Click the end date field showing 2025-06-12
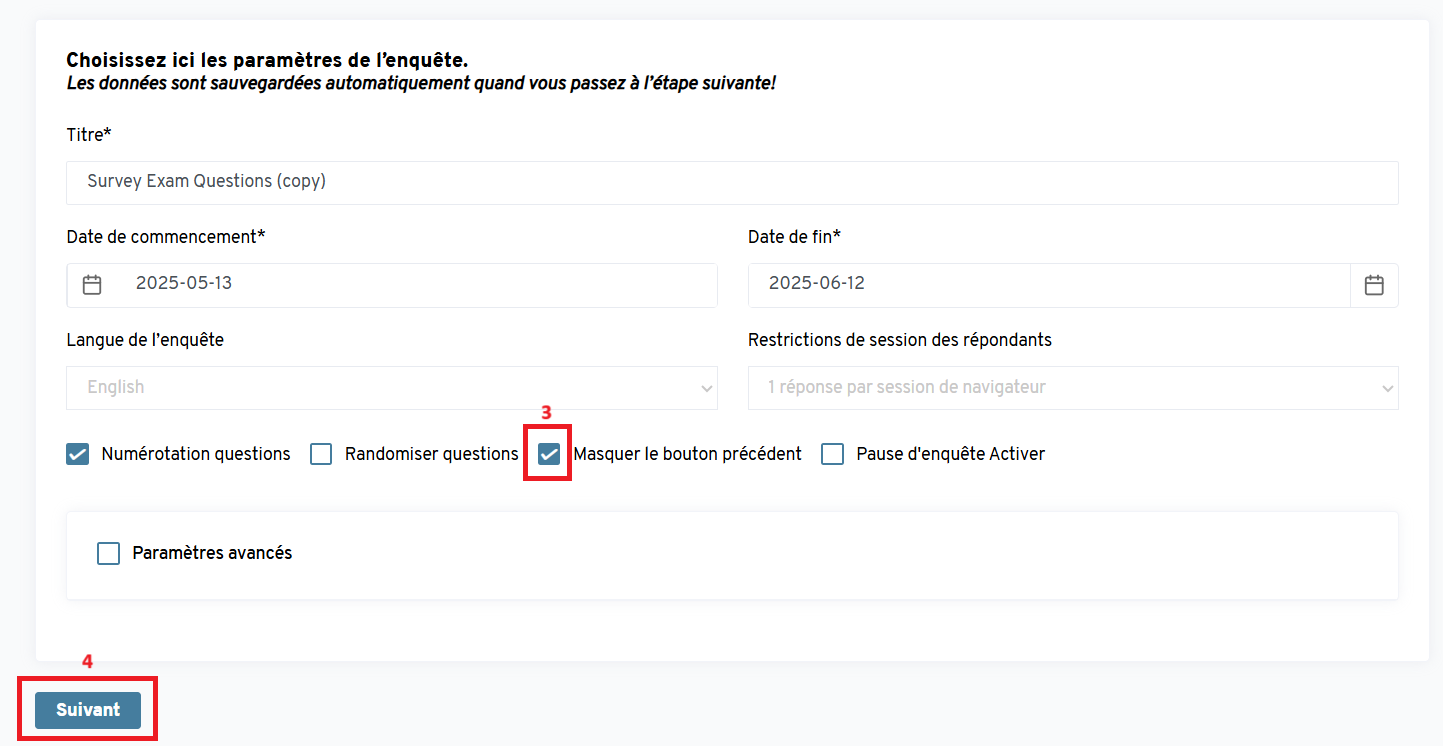Screen dimensions: 1443x746 click(x=1048, y=284)
